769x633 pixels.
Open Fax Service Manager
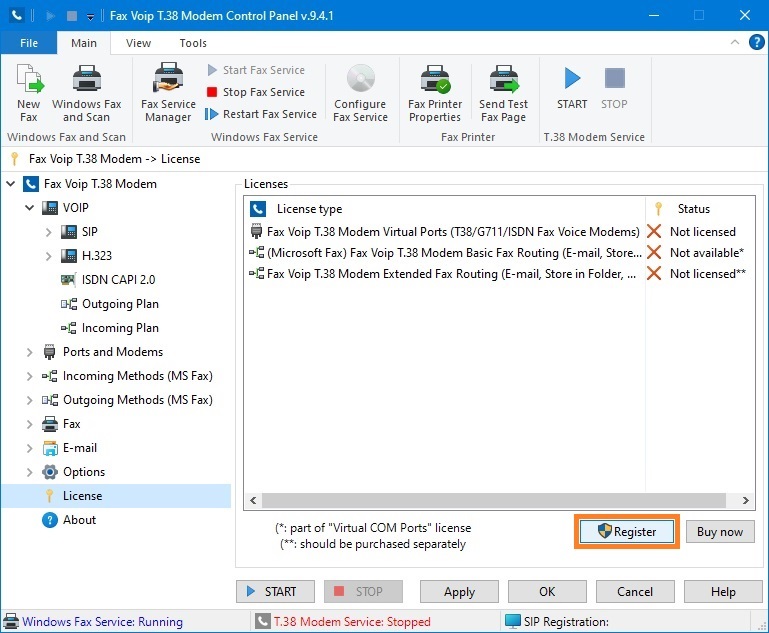point(168,93)
